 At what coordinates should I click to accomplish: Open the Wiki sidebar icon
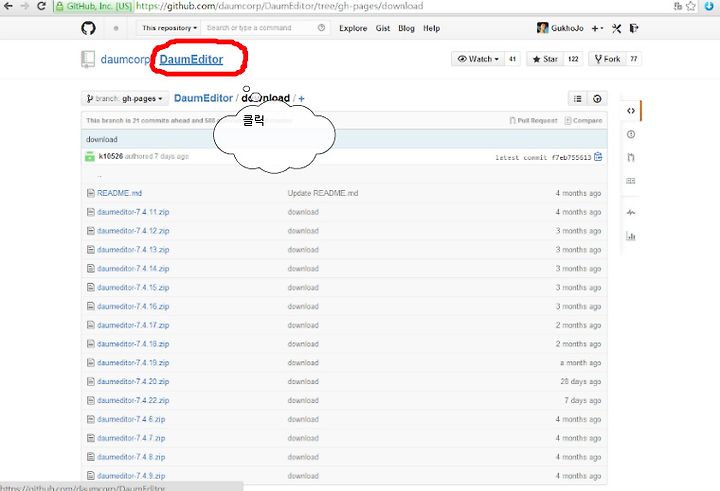point(631,181)
